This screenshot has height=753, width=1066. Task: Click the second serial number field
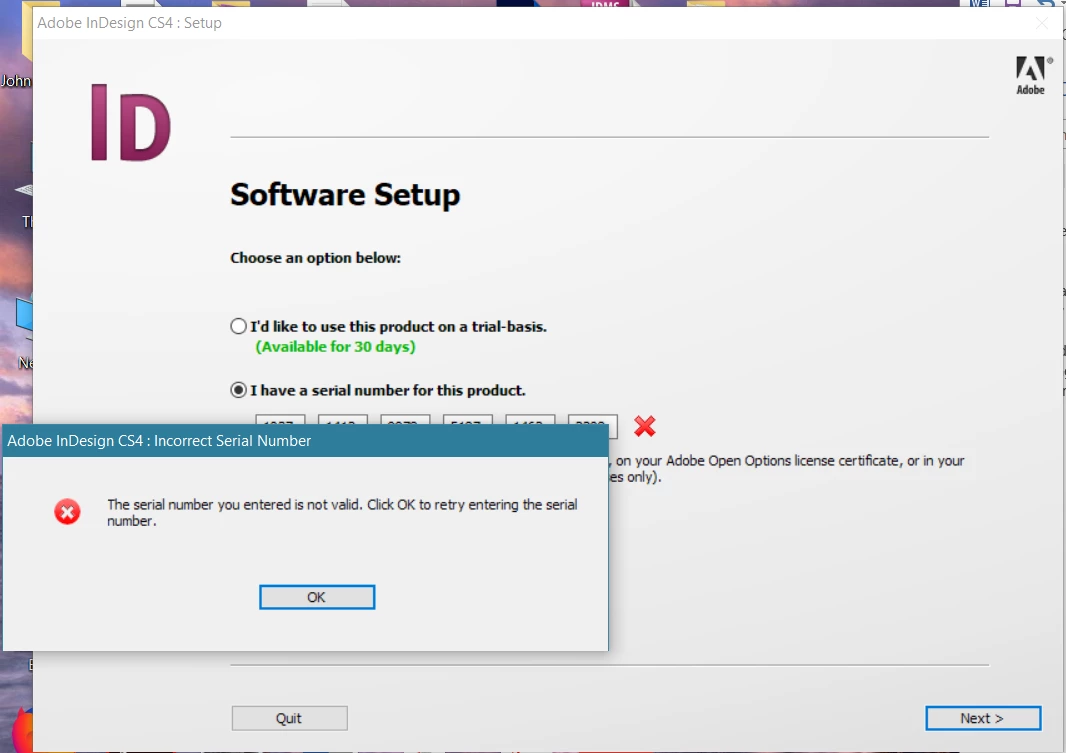343,420
